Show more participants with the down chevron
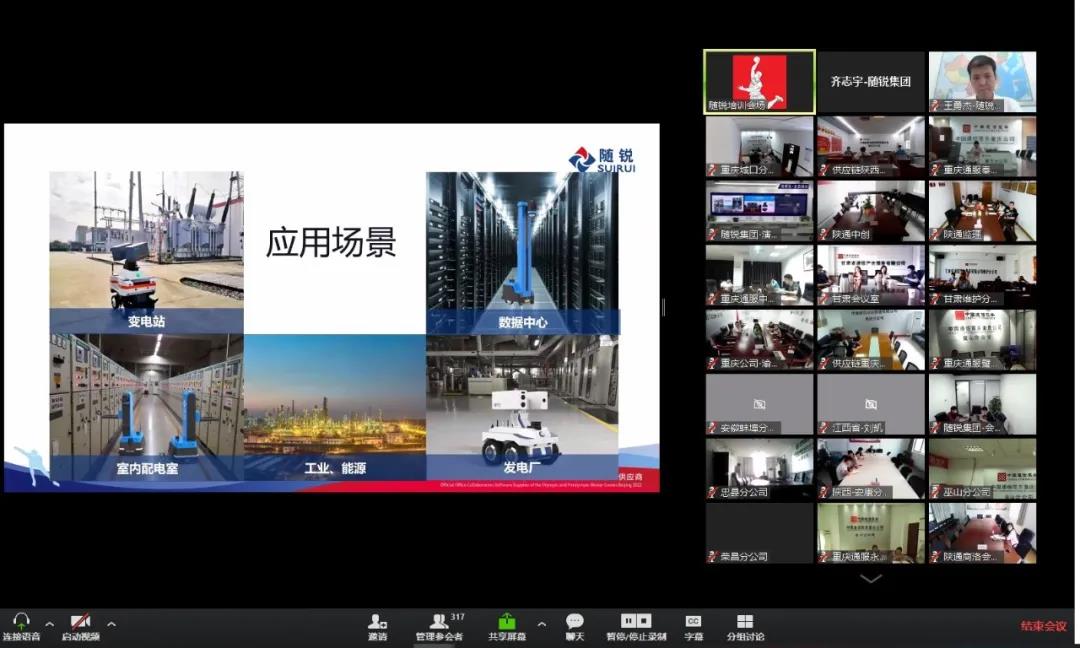1080x648 pixels. pos(871,578)
